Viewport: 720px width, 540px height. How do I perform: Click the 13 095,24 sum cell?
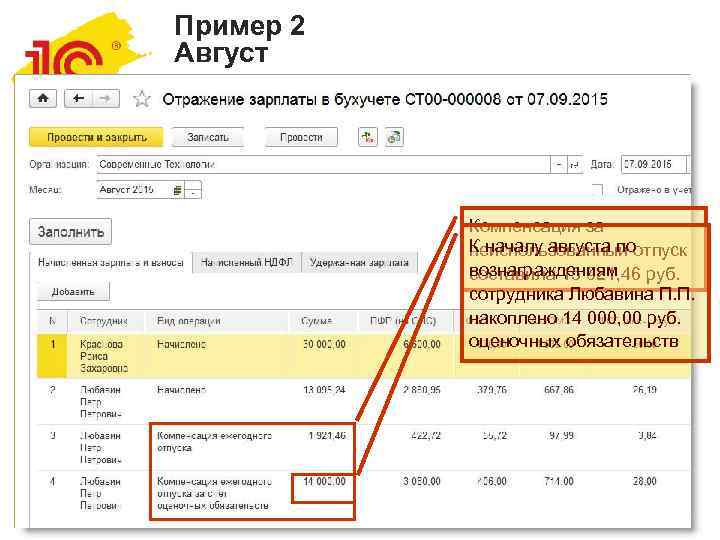pos(324,390)
